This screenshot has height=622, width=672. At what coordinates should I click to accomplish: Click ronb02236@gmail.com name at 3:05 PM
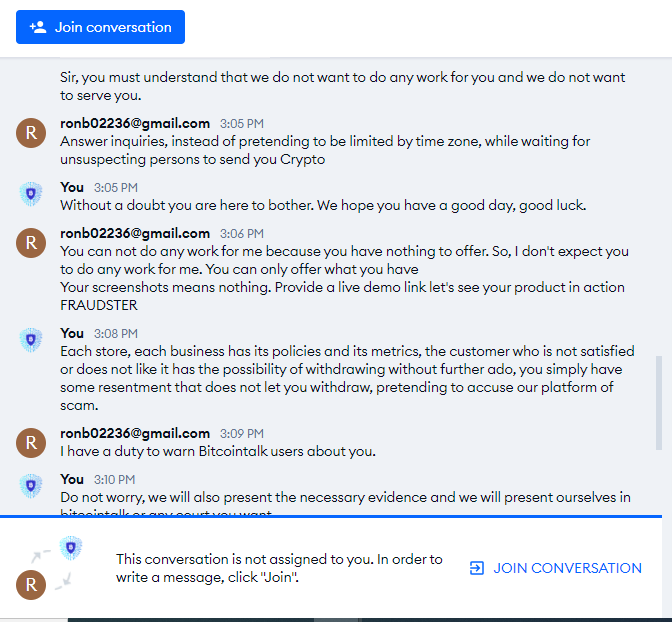(x=135, y=123)
